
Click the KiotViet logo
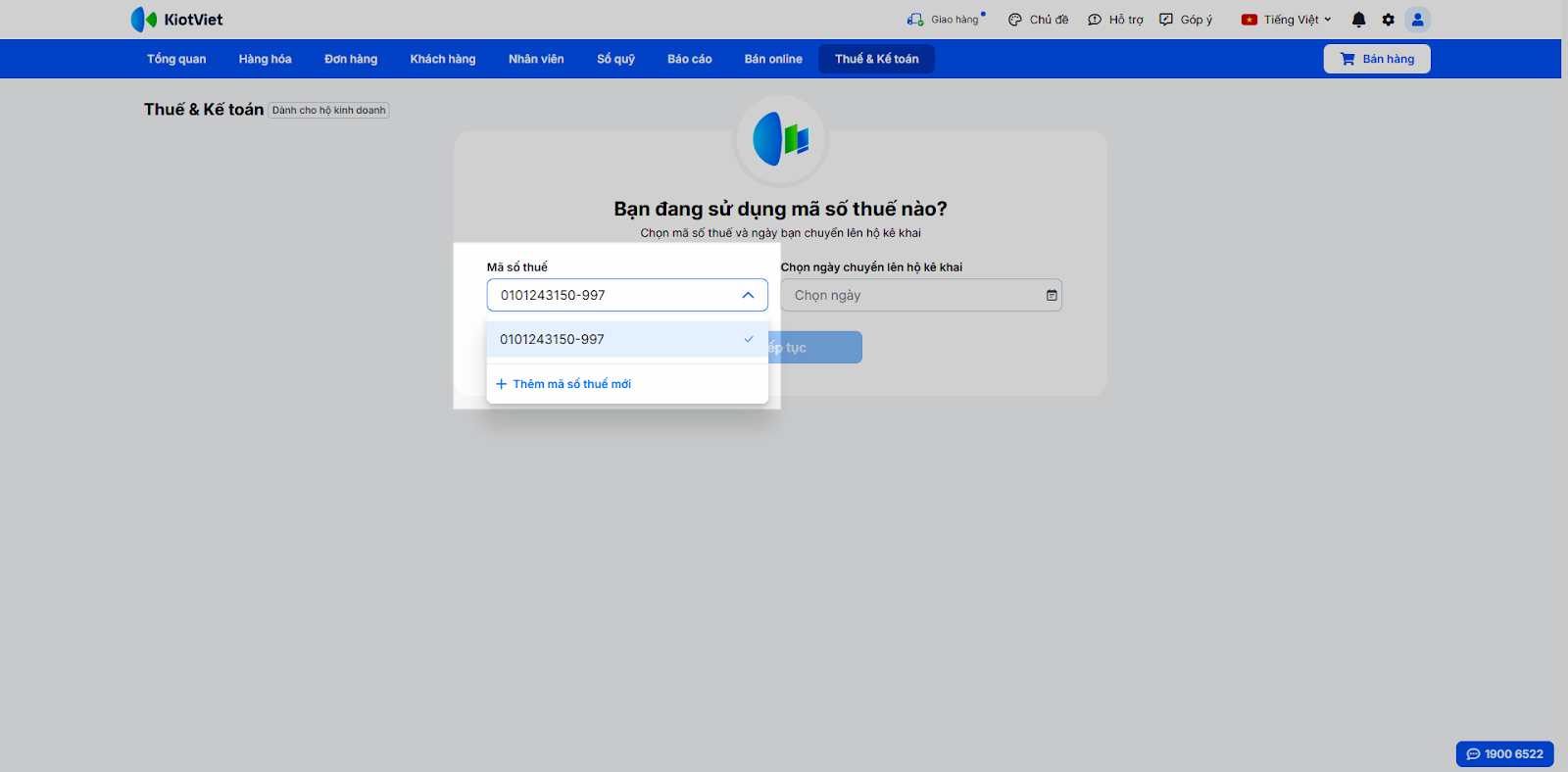click(176, 20)
